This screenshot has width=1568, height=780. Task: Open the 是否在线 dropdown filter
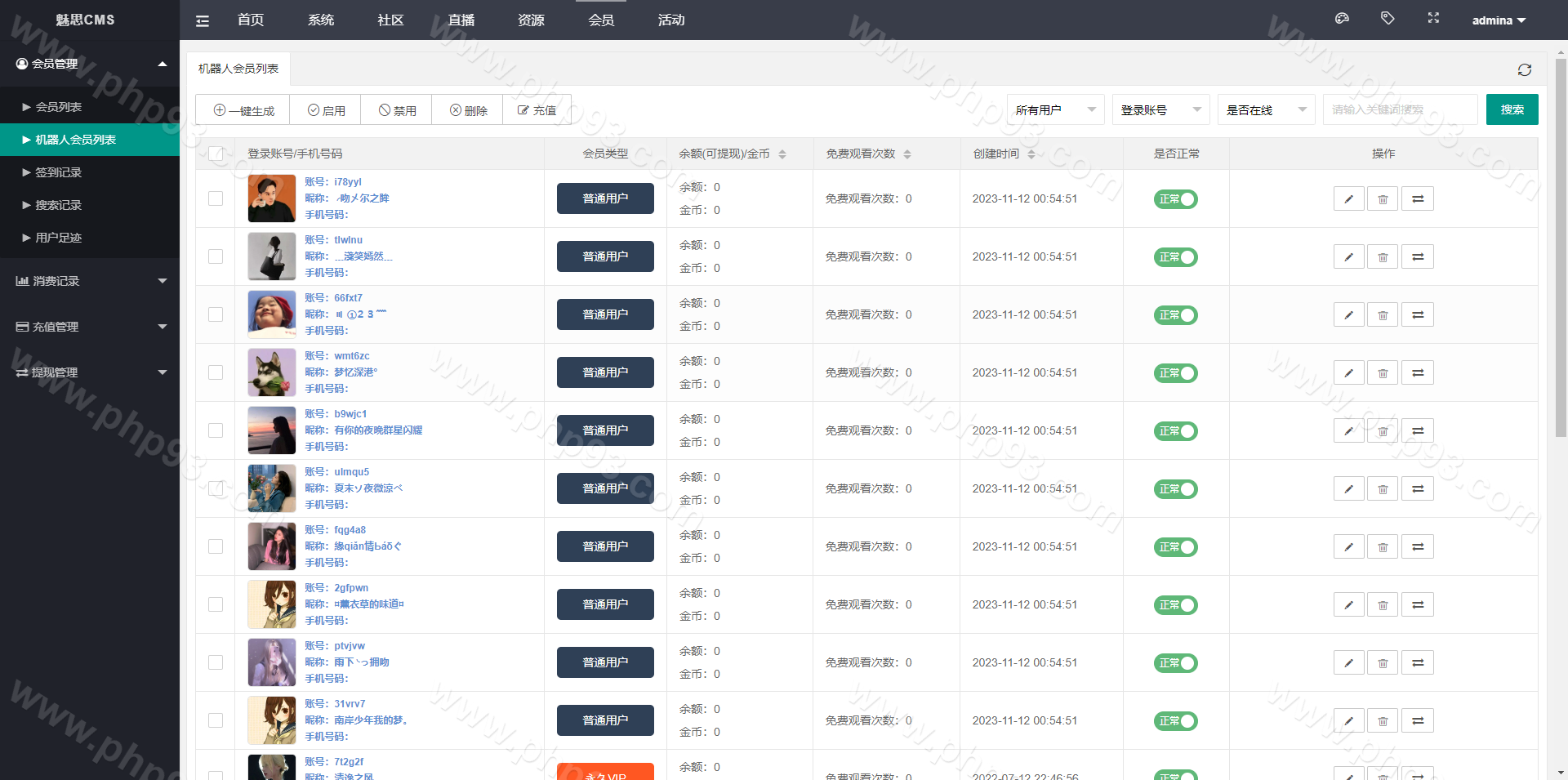tap(1266, 110)
